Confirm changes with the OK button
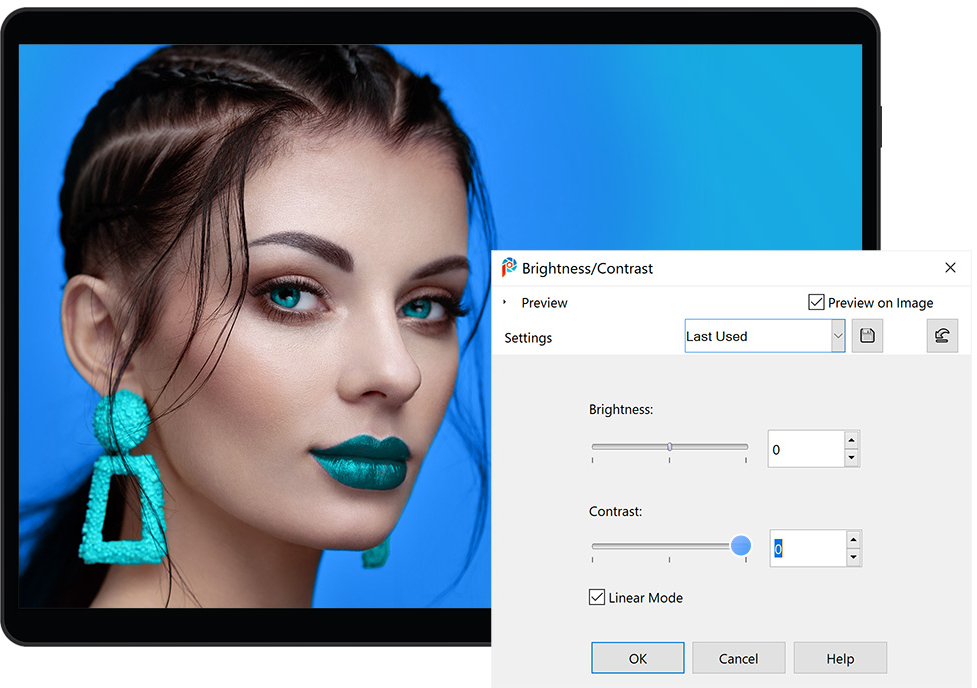The height and width of the screenshot is (688, 977). (637, 658)
